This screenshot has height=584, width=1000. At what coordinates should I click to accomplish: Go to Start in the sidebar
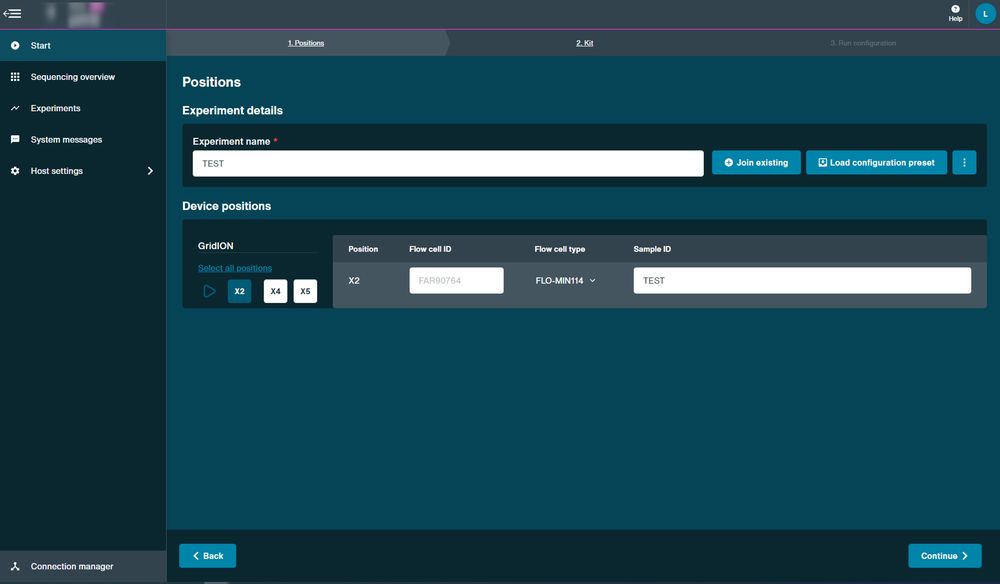[x=83, y=45]
